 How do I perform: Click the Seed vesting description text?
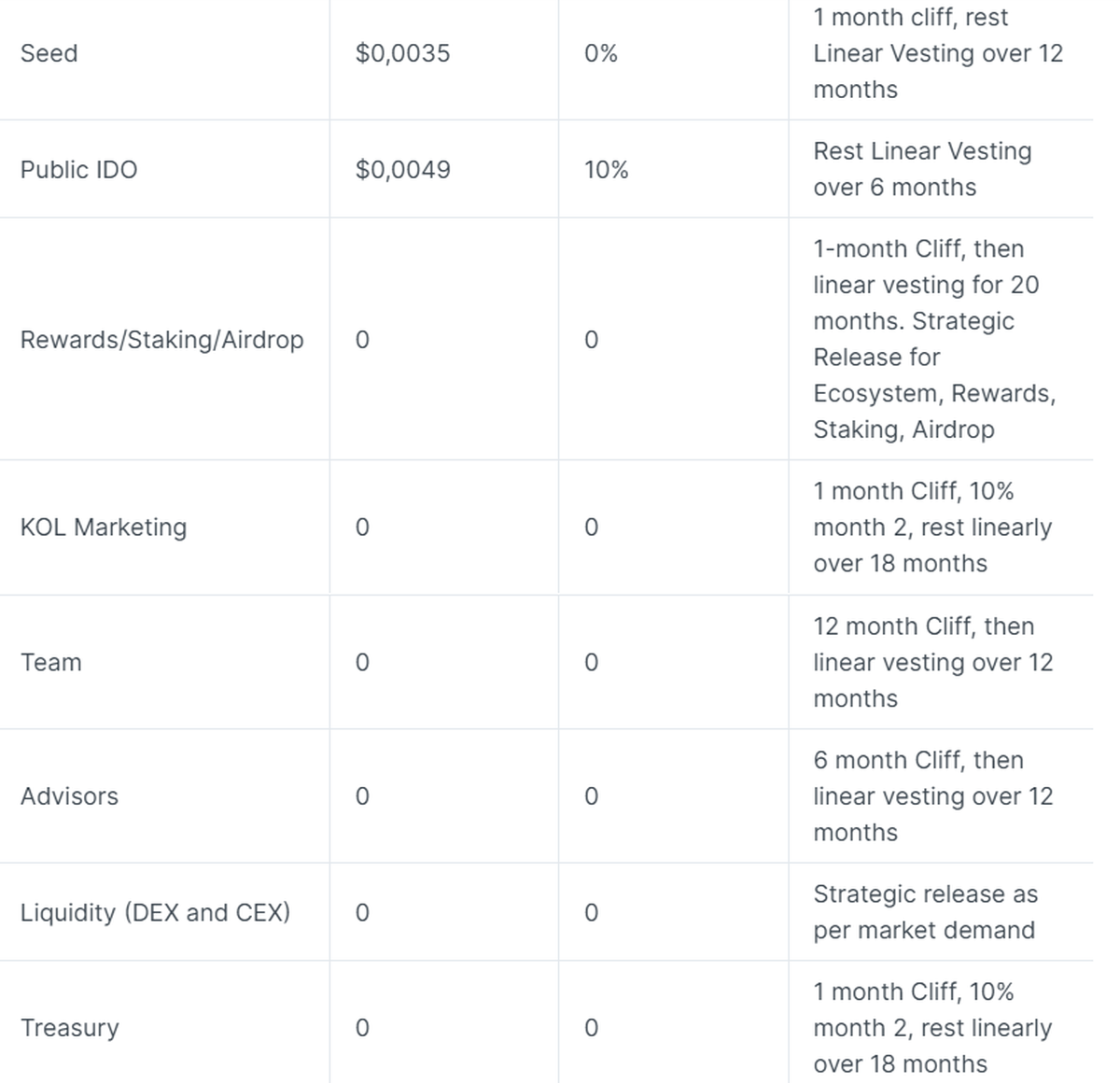pyautogui.click(x=937, y=53)
